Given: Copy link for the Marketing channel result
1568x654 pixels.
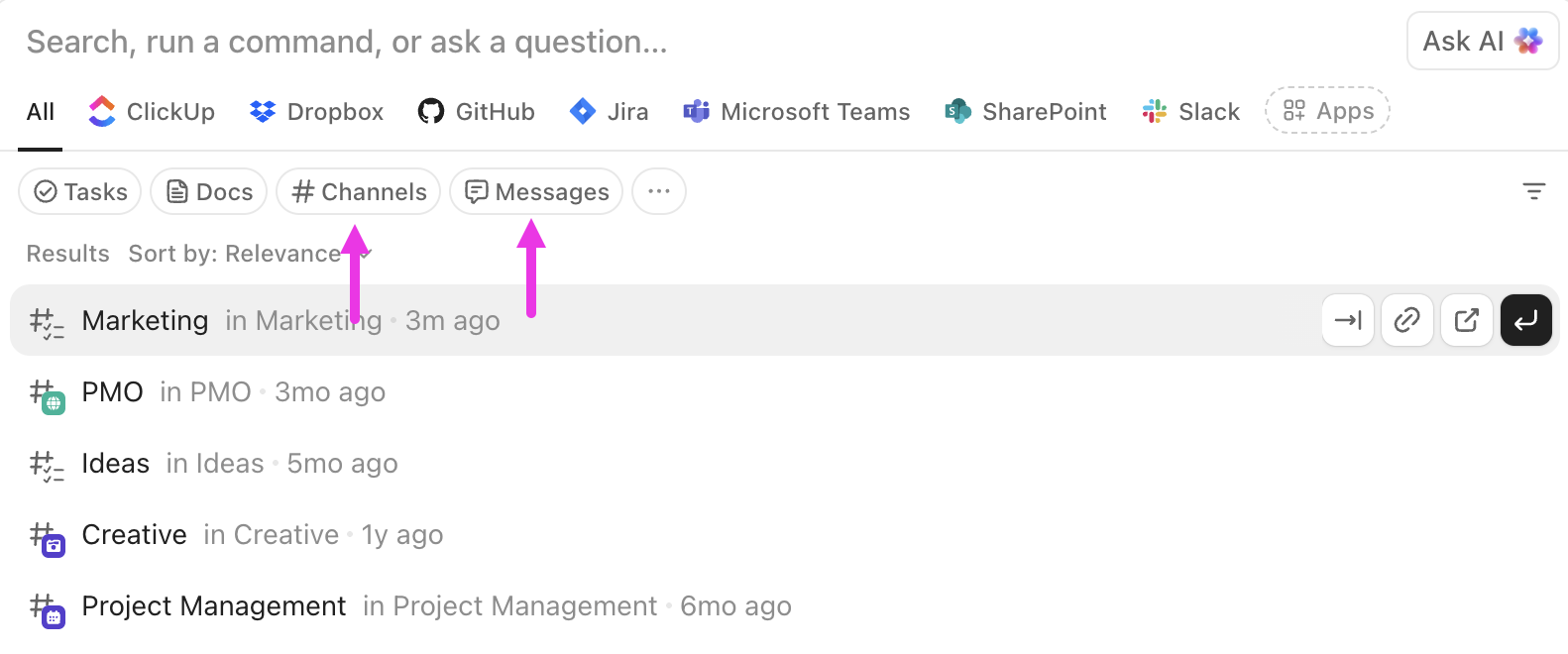Looking at the screenshot, I should coord(1406,320).
